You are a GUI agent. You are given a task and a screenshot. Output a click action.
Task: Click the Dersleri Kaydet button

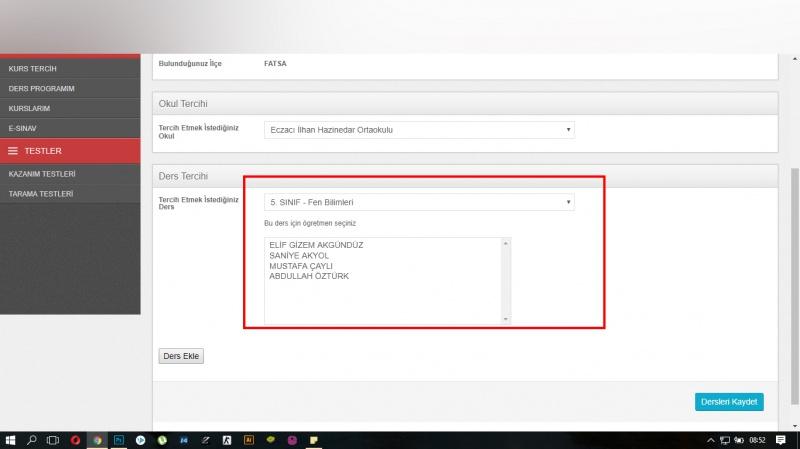pos(729,402)
